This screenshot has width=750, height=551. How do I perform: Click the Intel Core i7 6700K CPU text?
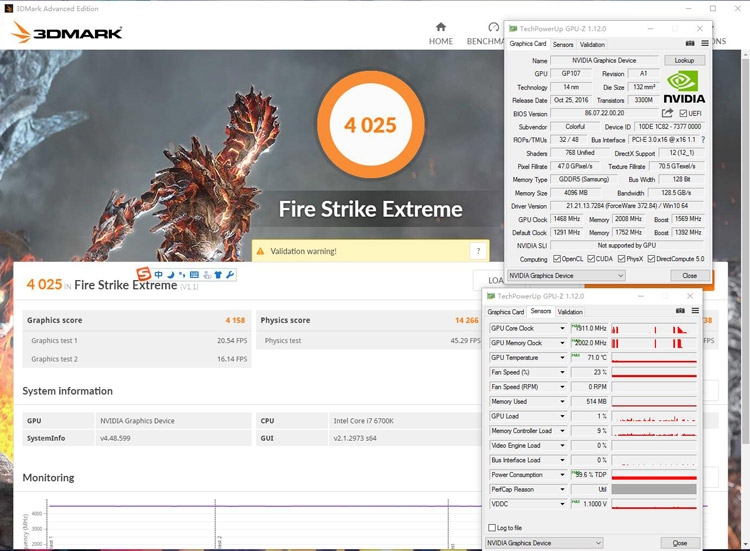[364, 421]
